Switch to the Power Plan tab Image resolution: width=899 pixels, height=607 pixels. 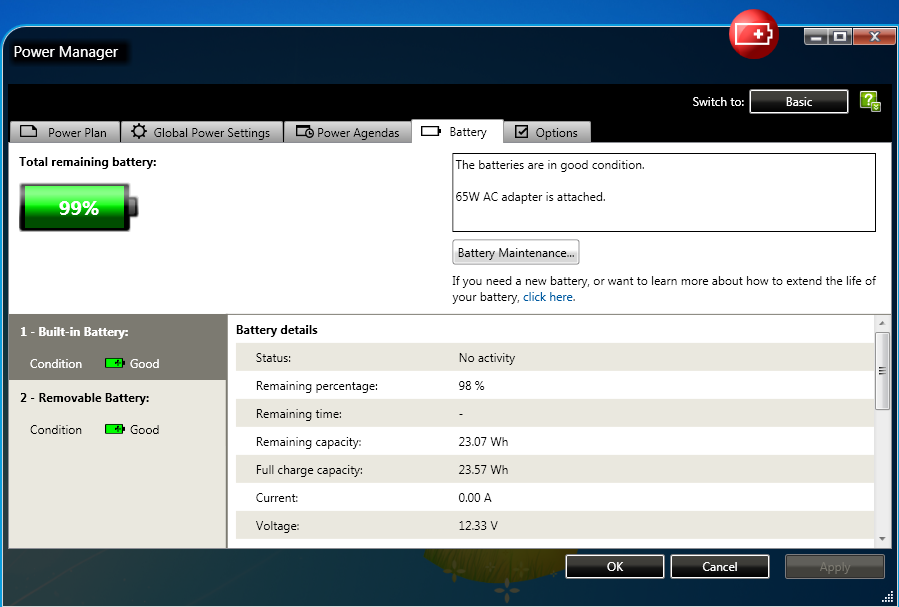(65, 132)
